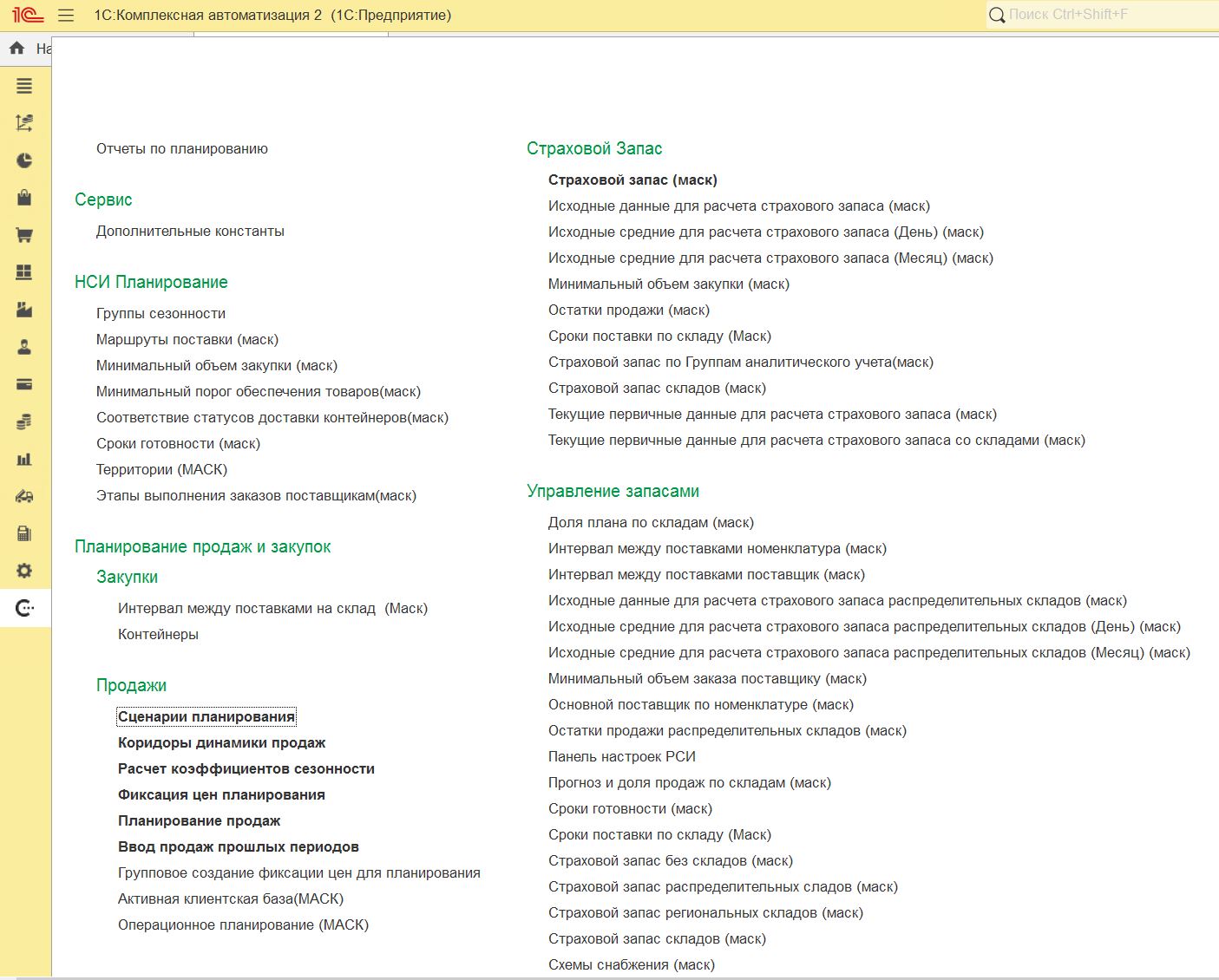Open Текущие первичные данные для расчета страхового запаса со складами (маск)
This screenshot has height=980, width=1219.
click(816, 441)
